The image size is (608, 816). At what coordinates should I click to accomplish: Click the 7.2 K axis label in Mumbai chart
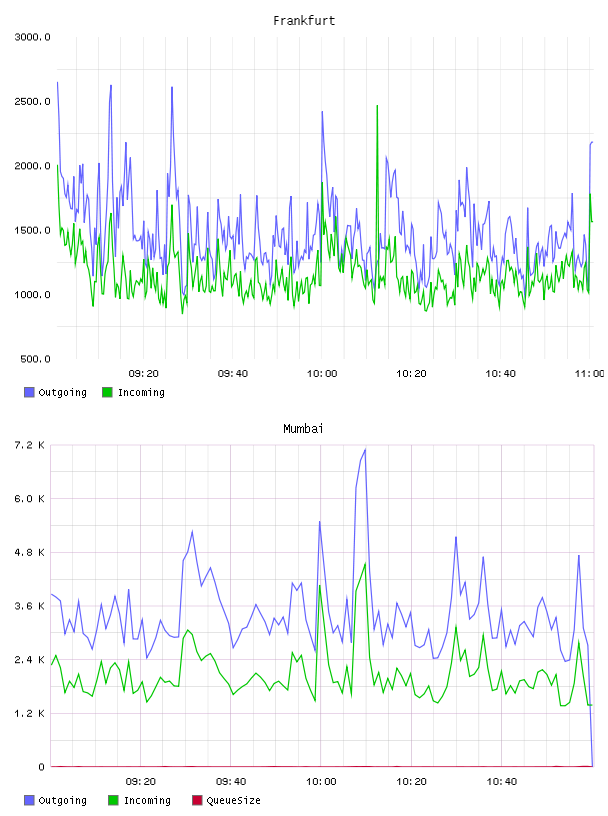pyautogui.click(x=30, y=445)
